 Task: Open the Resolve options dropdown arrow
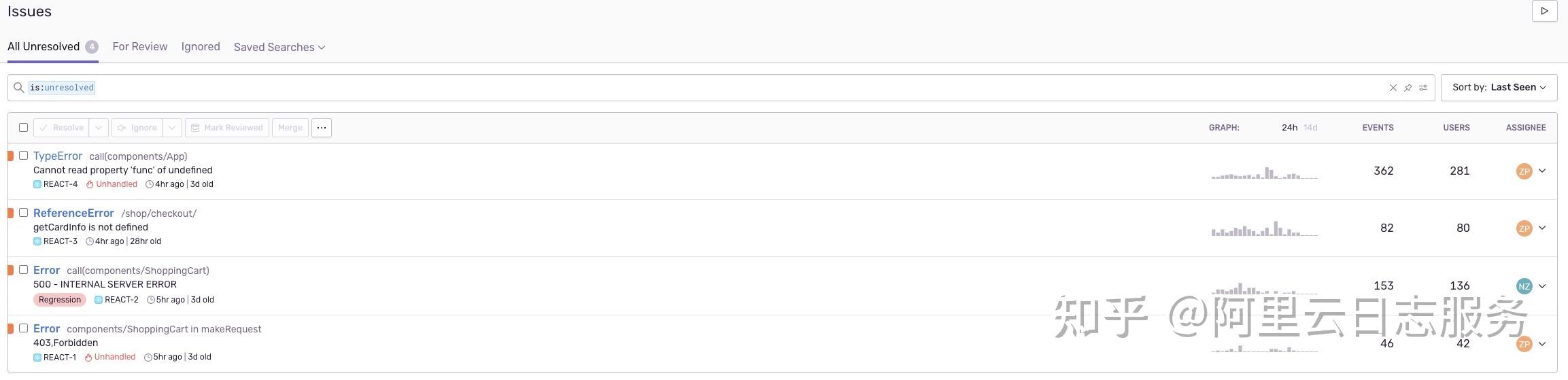[99, 128]
